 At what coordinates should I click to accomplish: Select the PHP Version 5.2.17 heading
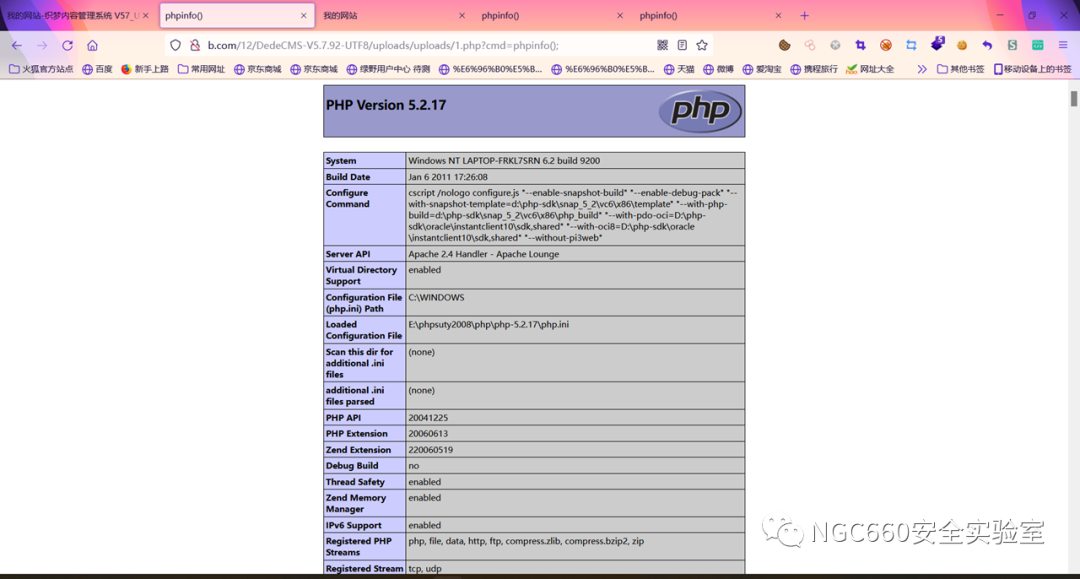pyautogui.click(x=386, y=105)
